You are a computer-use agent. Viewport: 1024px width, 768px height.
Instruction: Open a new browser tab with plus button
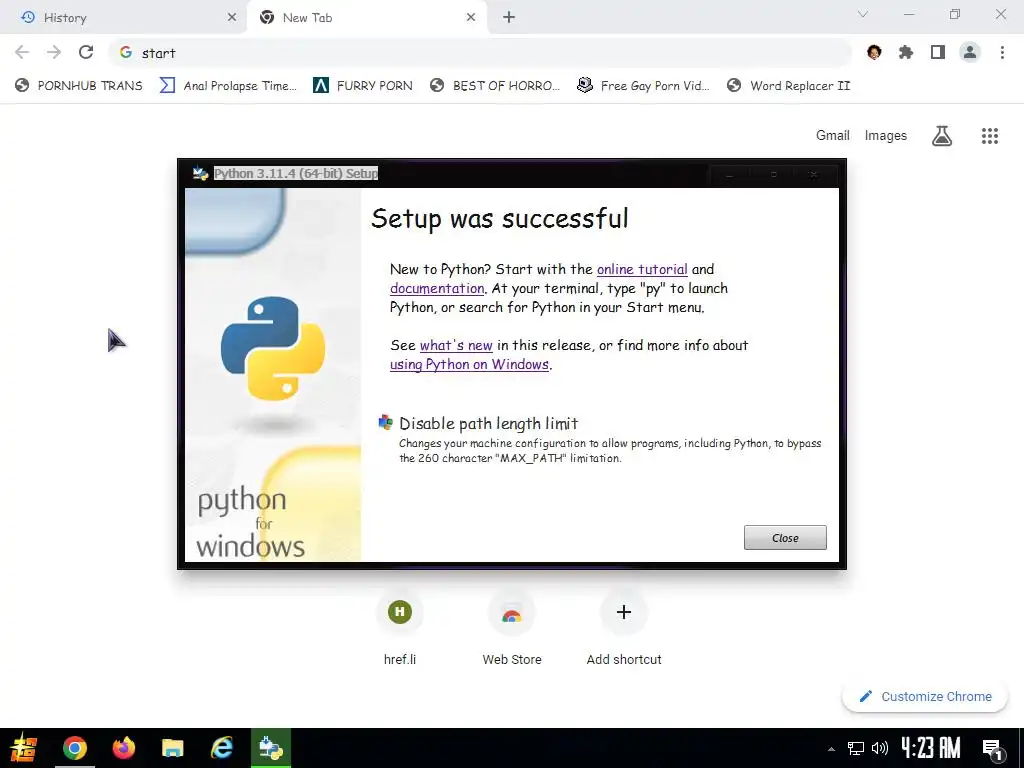click(509, 18)
